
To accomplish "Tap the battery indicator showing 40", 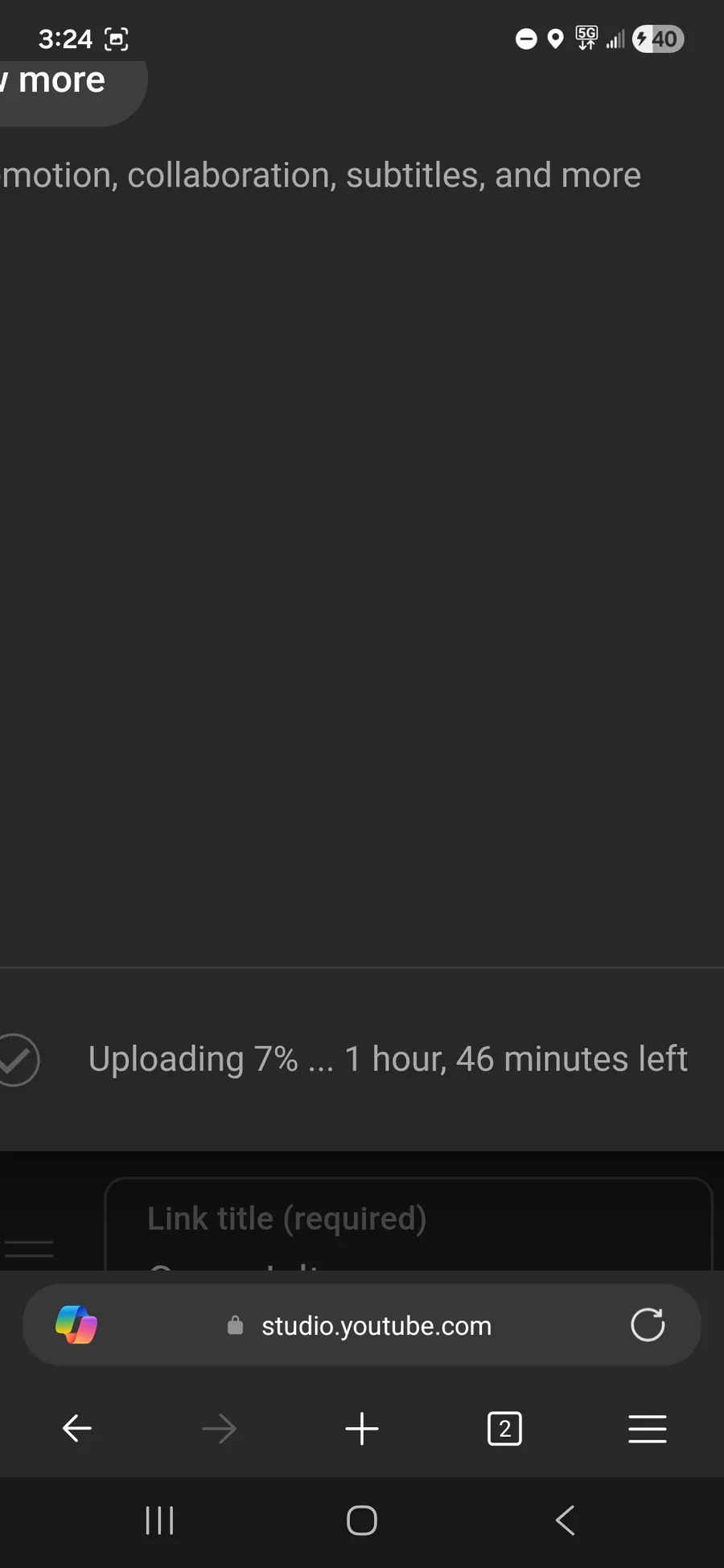I will pyautogui.click(x=658, y=39).
